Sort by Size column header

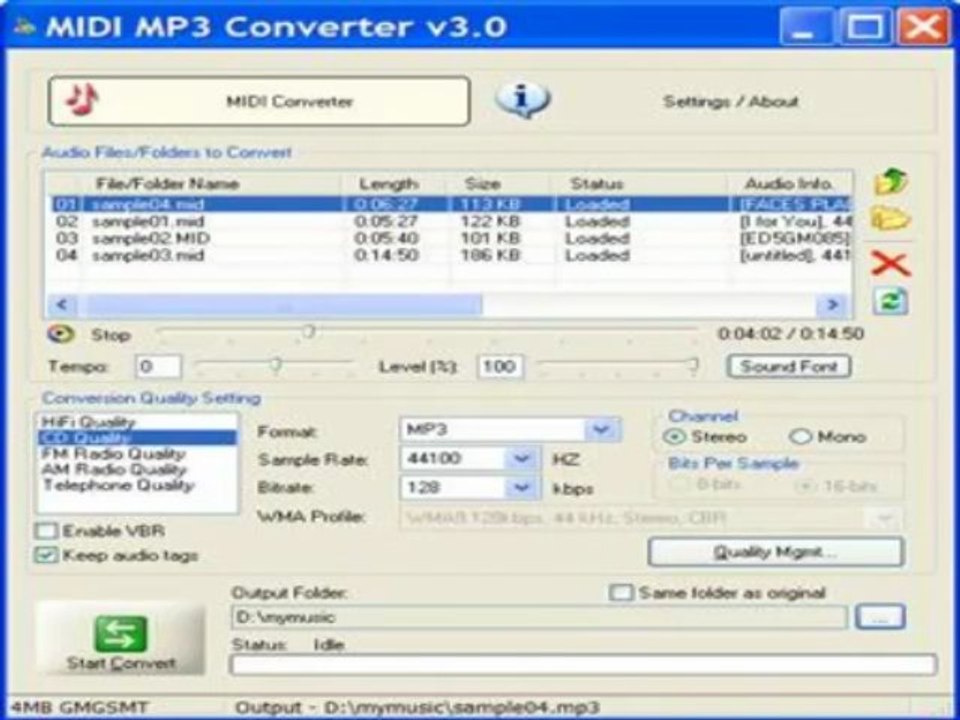click(x=501, y=184)
